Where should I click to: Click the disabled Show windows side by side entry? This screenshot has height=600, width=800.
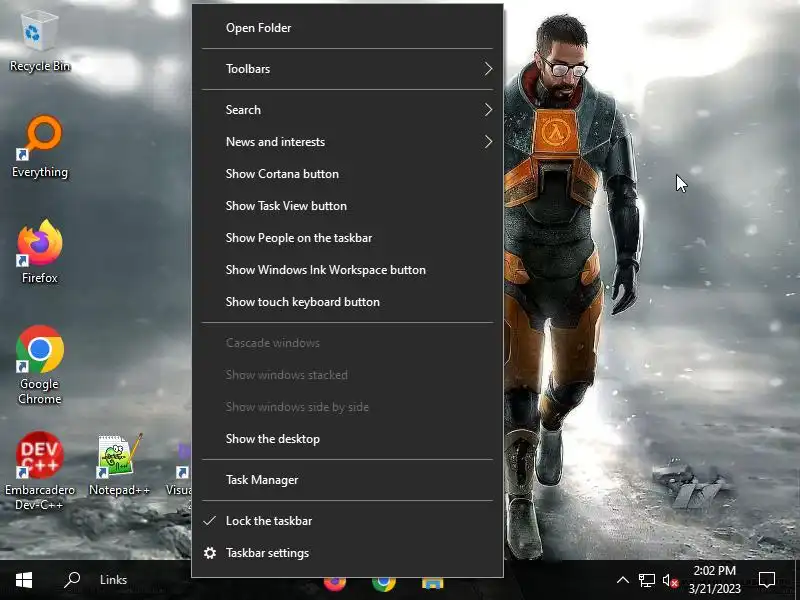coord(347,407)
